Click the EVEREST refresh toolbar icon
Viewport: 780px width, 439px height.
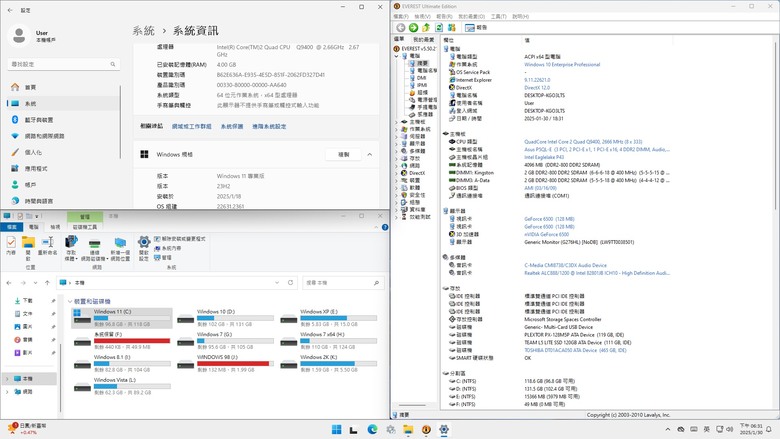pyautogui.click(x=439, y=28)
